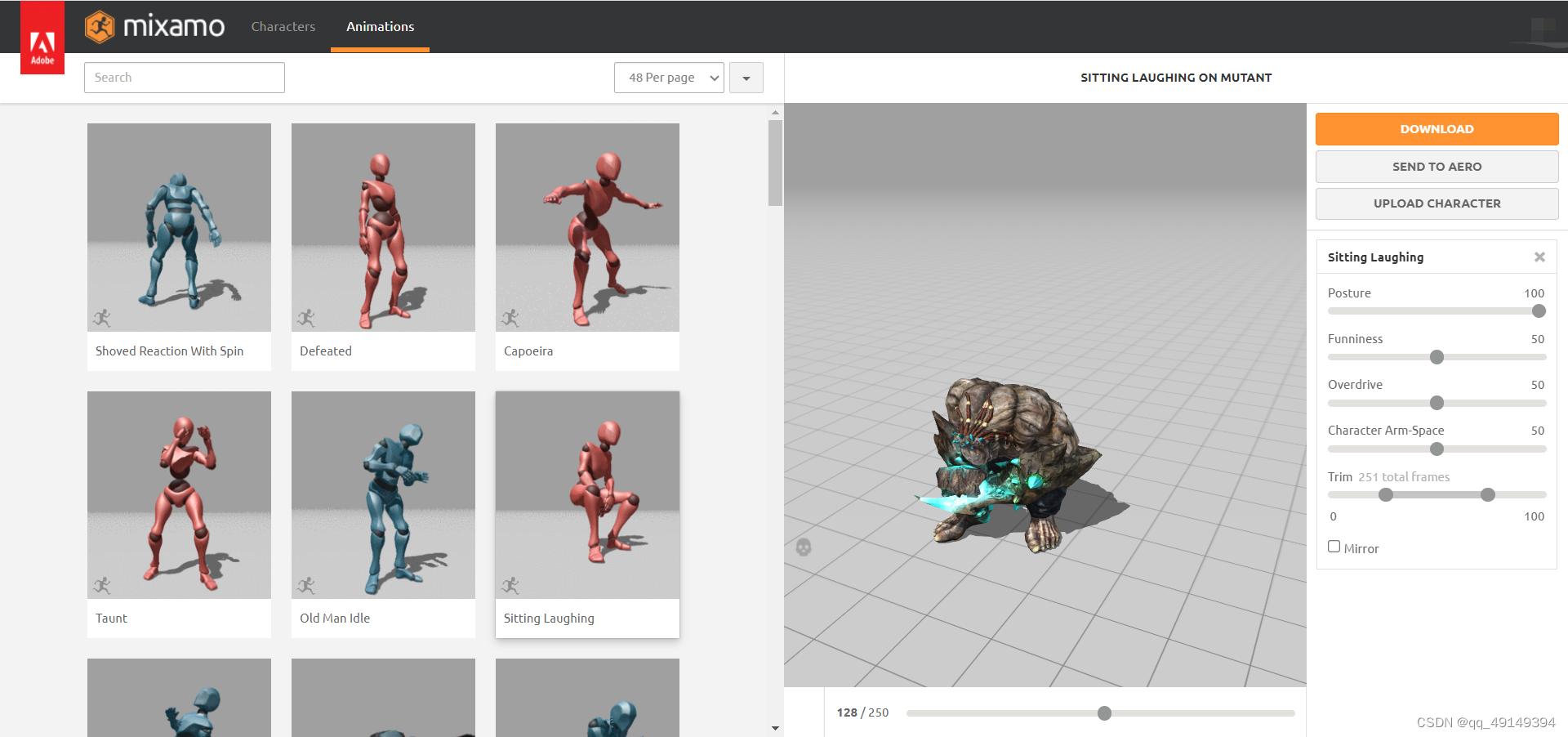Image resolution: width=1568 pixels, height=737 pixels.
Task: Enable the Mirror checkbox
Action: point(1334,547)
